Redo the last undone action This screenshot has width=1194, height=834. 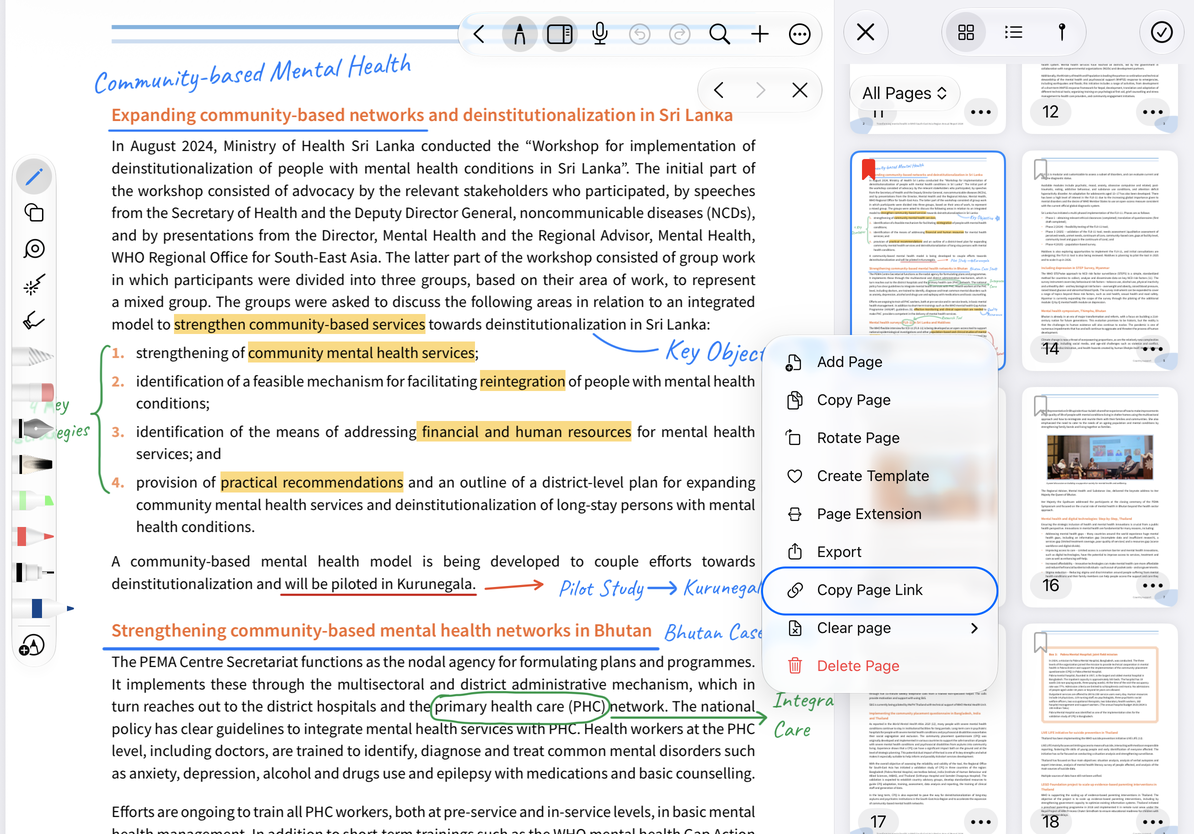click(679, 34)
